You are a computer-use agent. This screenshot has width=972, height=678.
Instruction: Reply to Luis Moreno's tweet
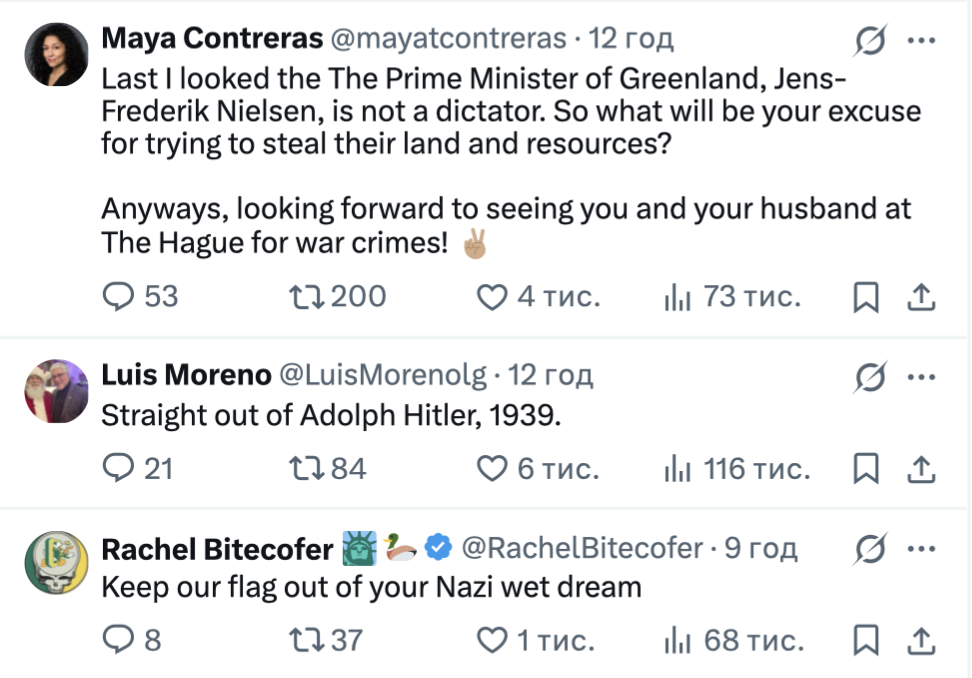119,468
